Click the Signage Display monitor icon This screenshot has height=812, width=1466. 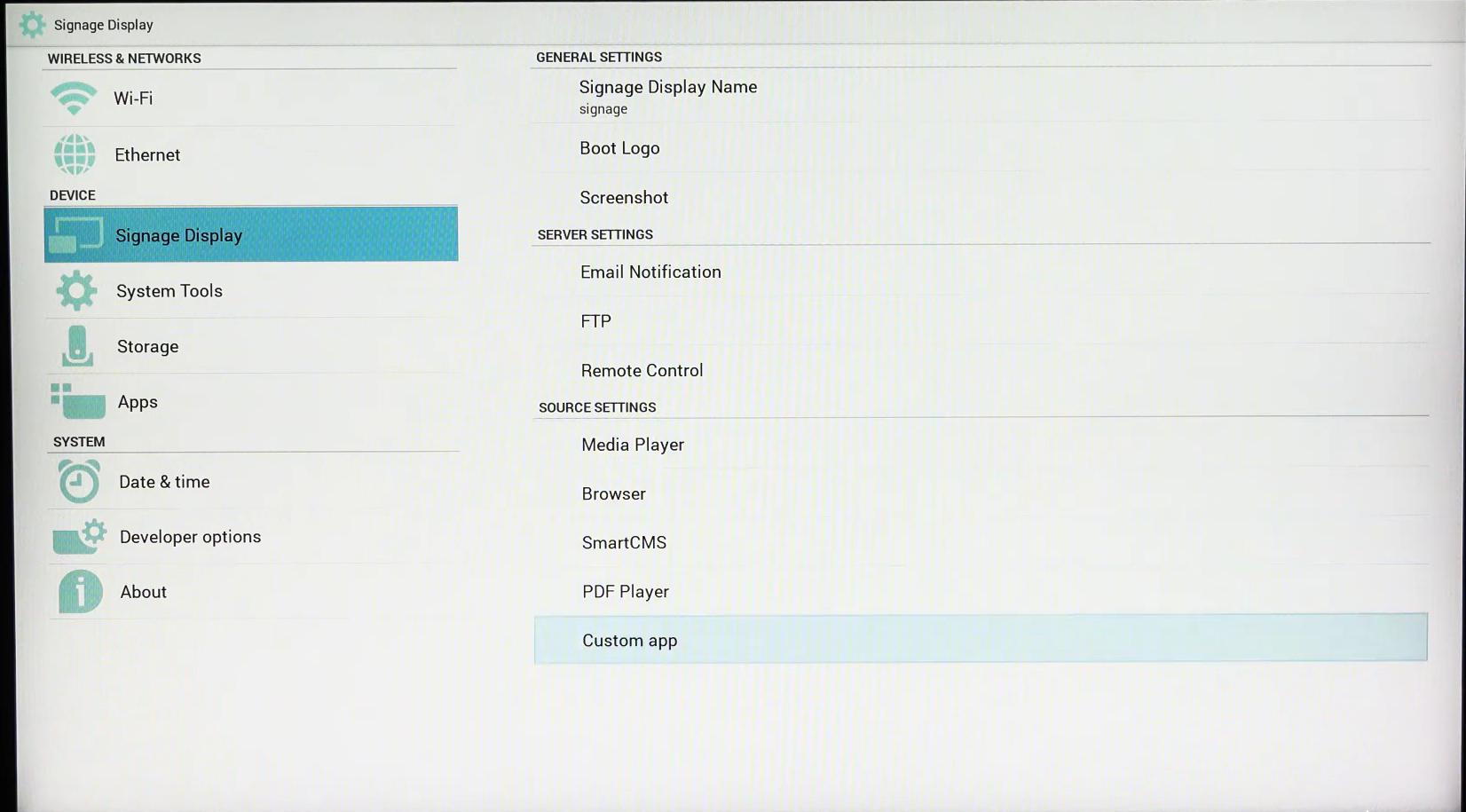tap(76, 235)
